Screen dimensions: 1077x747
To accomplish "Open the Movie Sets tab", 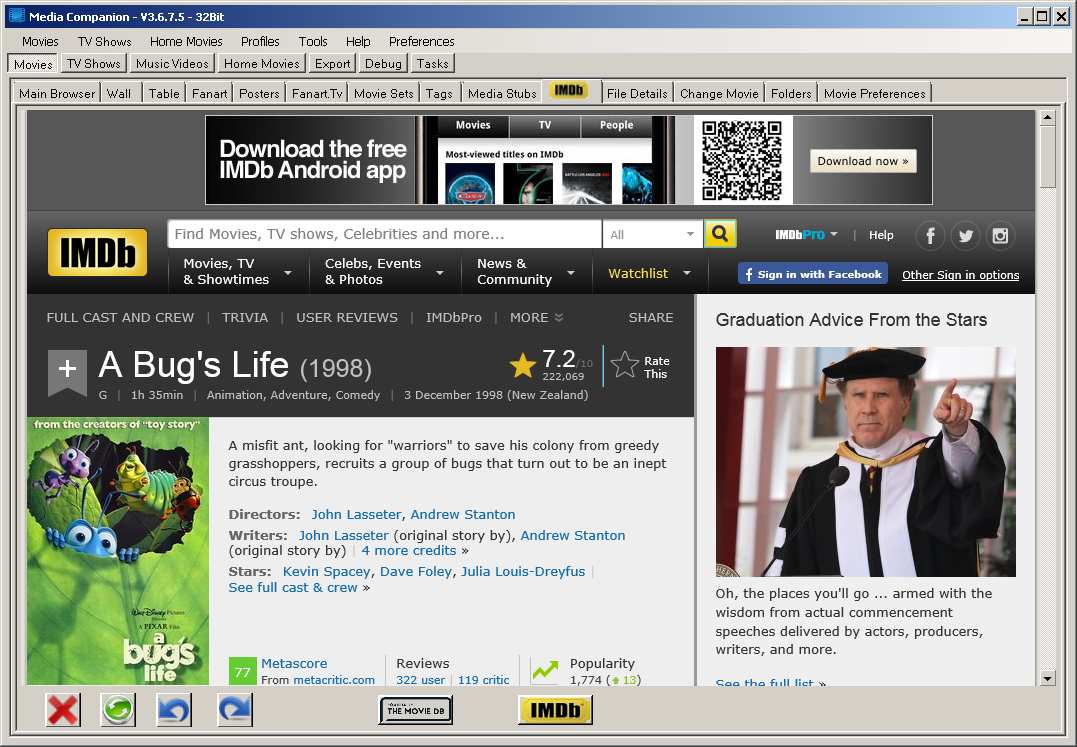I will click(384, 93).
